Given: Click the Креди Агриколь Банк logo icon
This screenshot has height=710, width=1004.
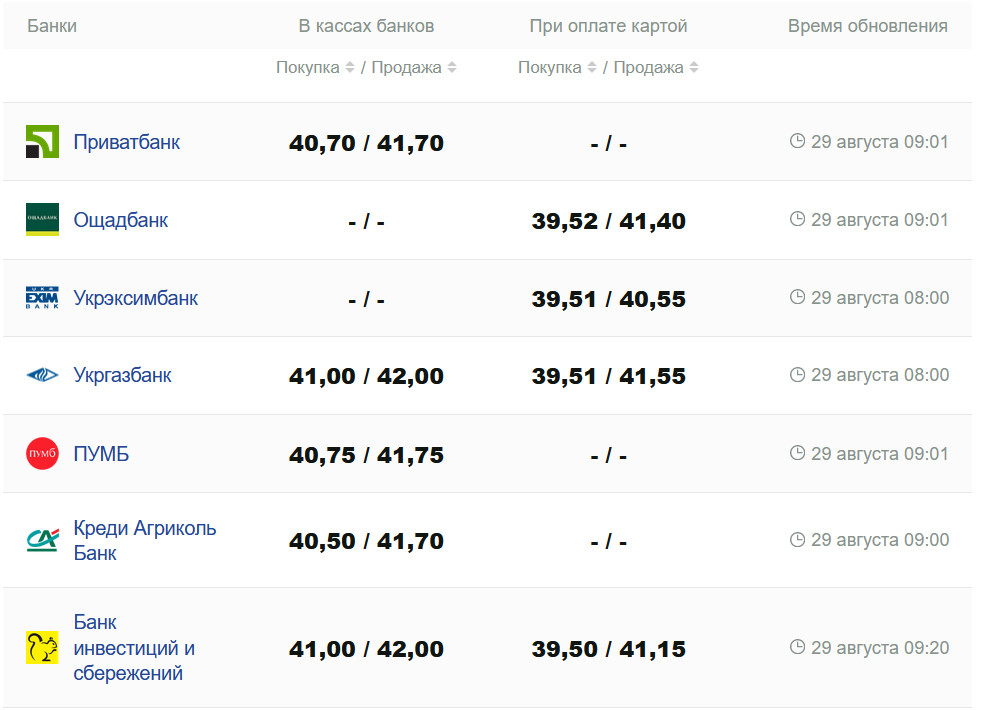Looking at the screenshot, I should click(x=42, y=541).
